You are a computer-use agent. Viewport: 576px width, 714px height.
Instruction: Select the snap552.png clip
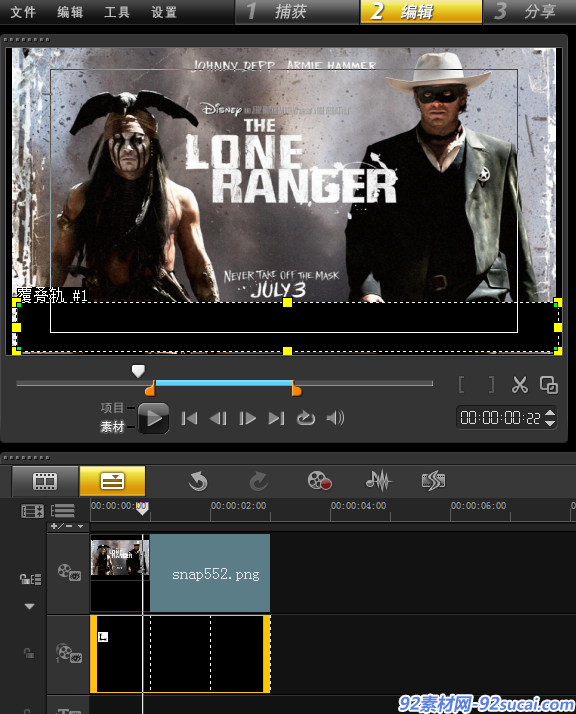pyautogui.click(x=210, y=573)
